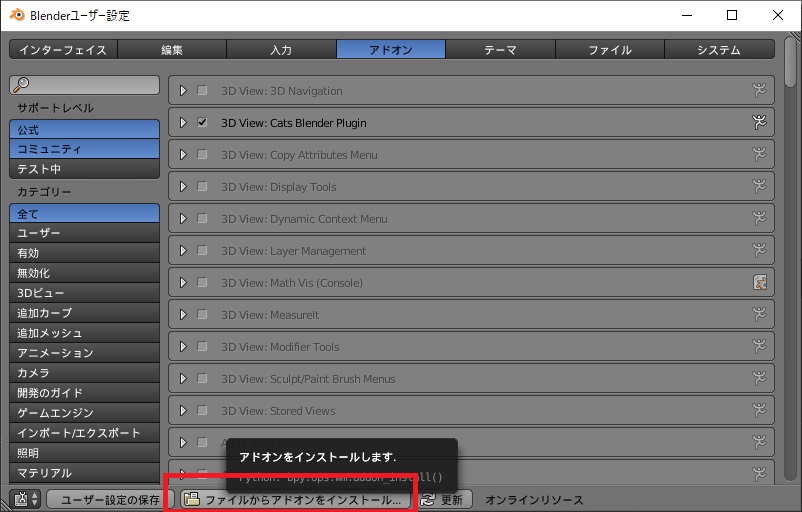Viewport: 802px width, 512px height.
Task: Expand 3D Navigation addon details
Action: [x=183, y=91]
